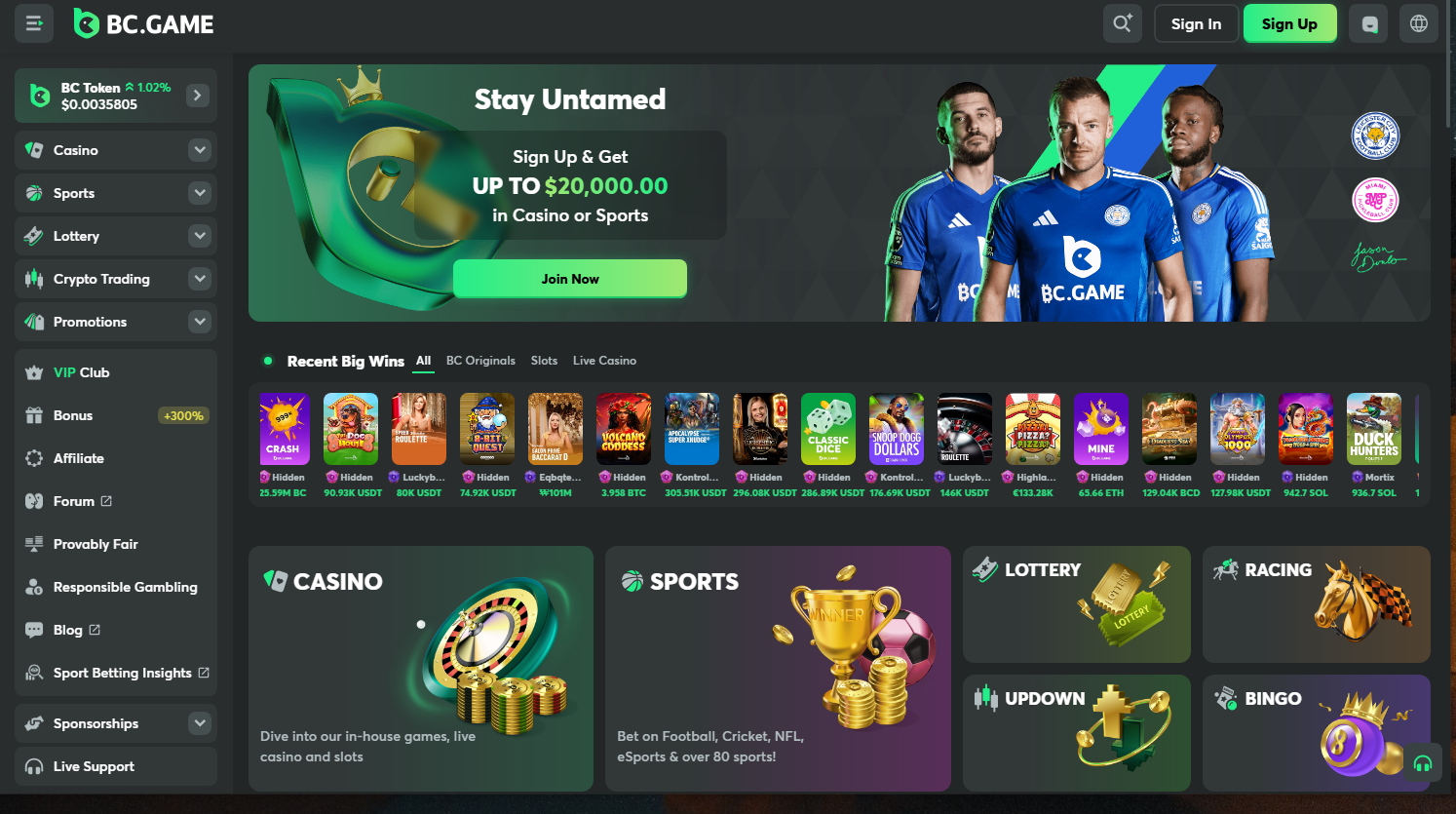Switch to BC Originals tab in Recent Big Wins

point(480,361)
